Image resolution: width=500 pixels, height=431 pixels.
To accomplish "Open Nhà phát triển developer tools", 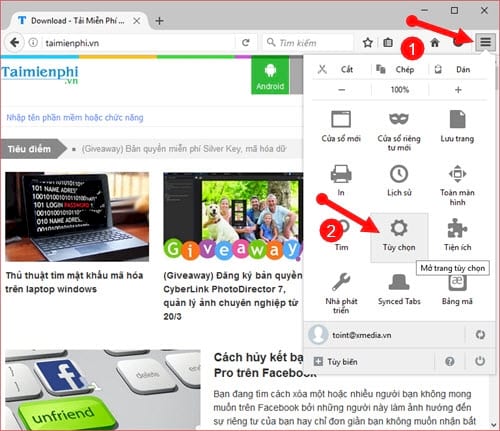I will coord(341,293).
